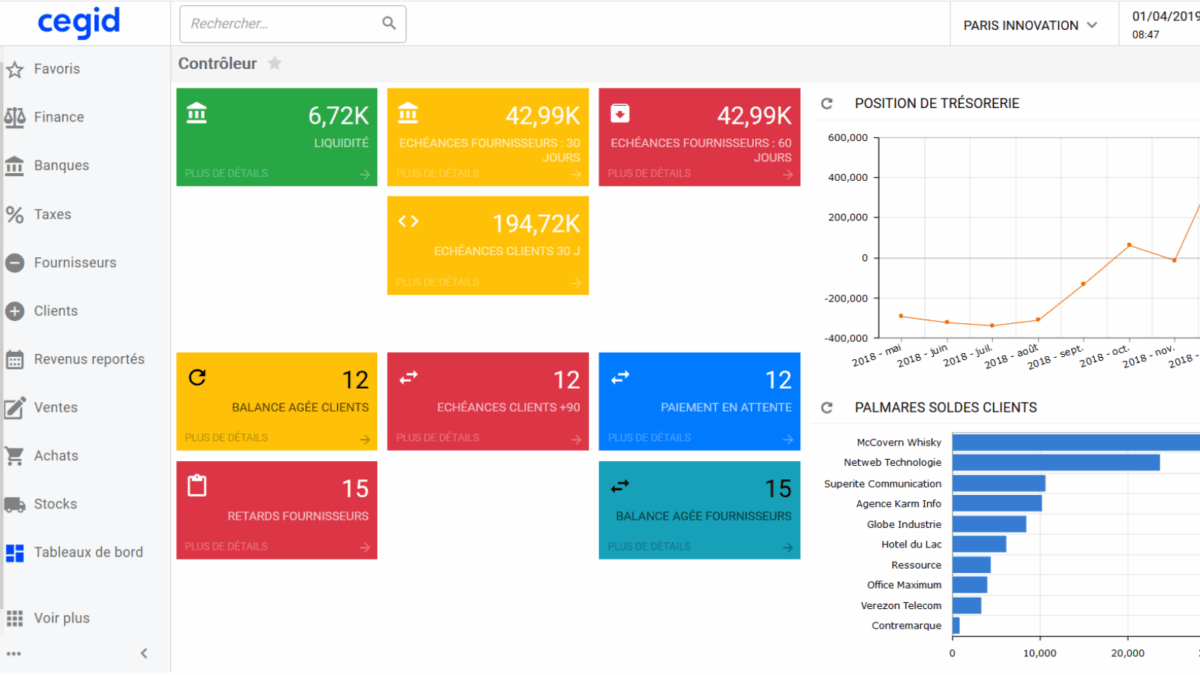Viewport: 1200px width, 675px height.
Task: Select Revenus reportés in the sidebar
Action: (x=89, y=359)
